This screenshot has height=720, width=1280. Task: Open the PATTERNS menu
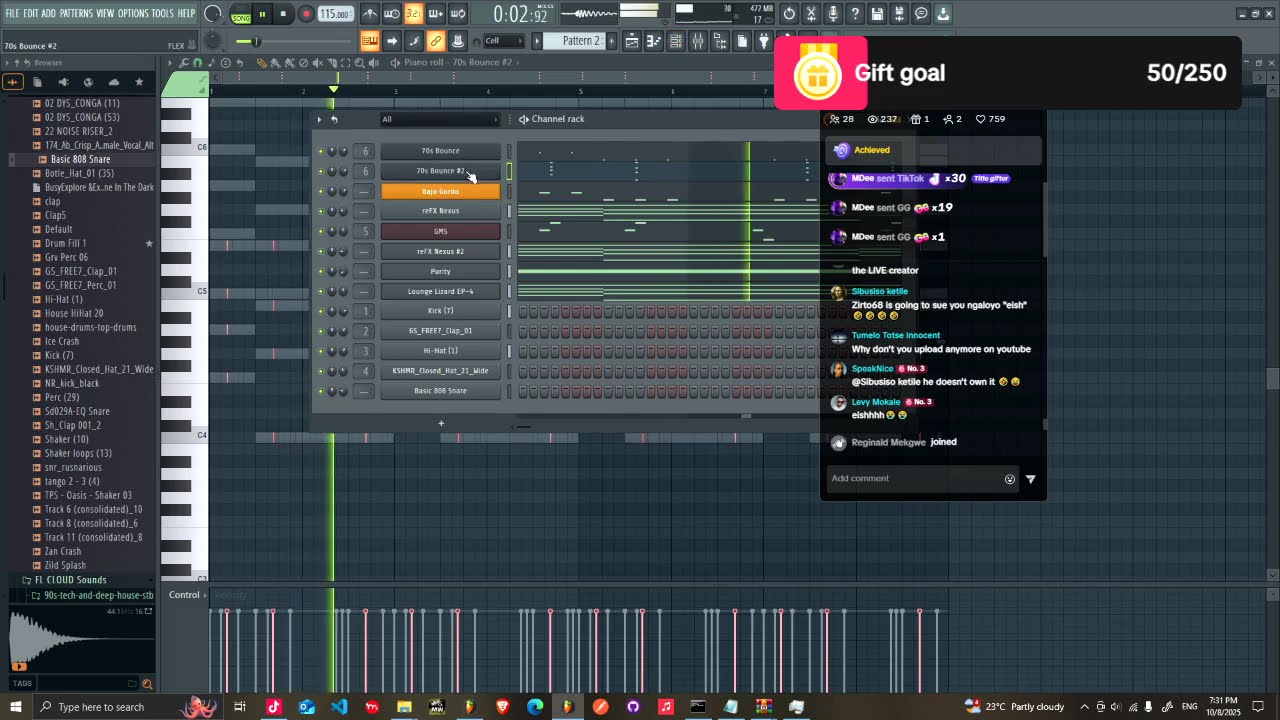76,13
